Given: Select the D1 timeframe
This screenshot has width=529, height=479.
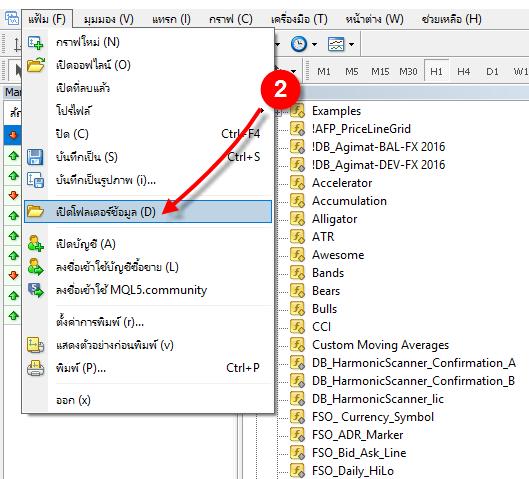Looking at the screenshot, I should coord(492,72).
